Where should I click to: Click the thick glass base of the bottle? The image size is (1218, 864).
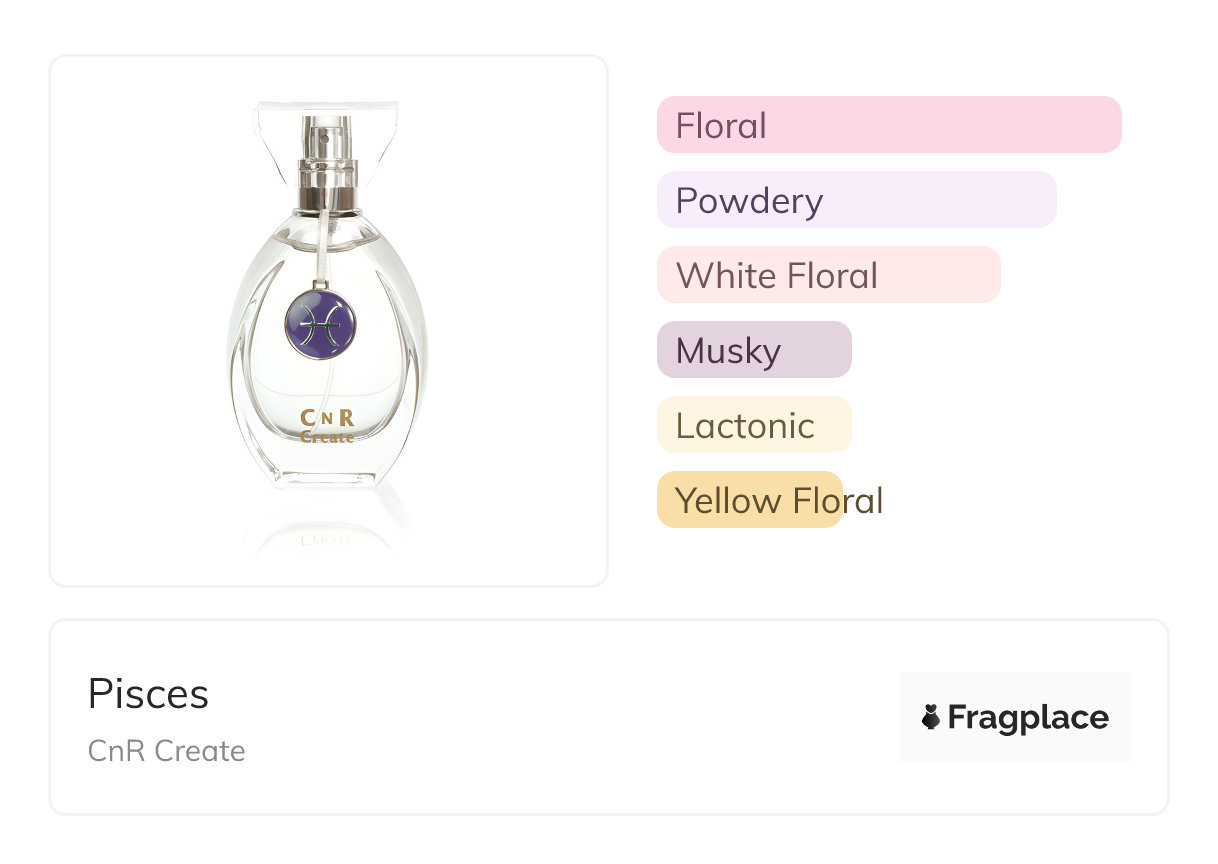tap(327, 472)
